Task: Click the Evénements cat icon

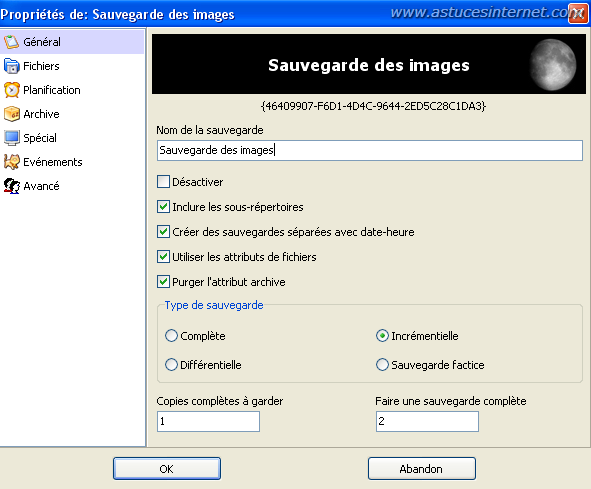Action: 11,162
